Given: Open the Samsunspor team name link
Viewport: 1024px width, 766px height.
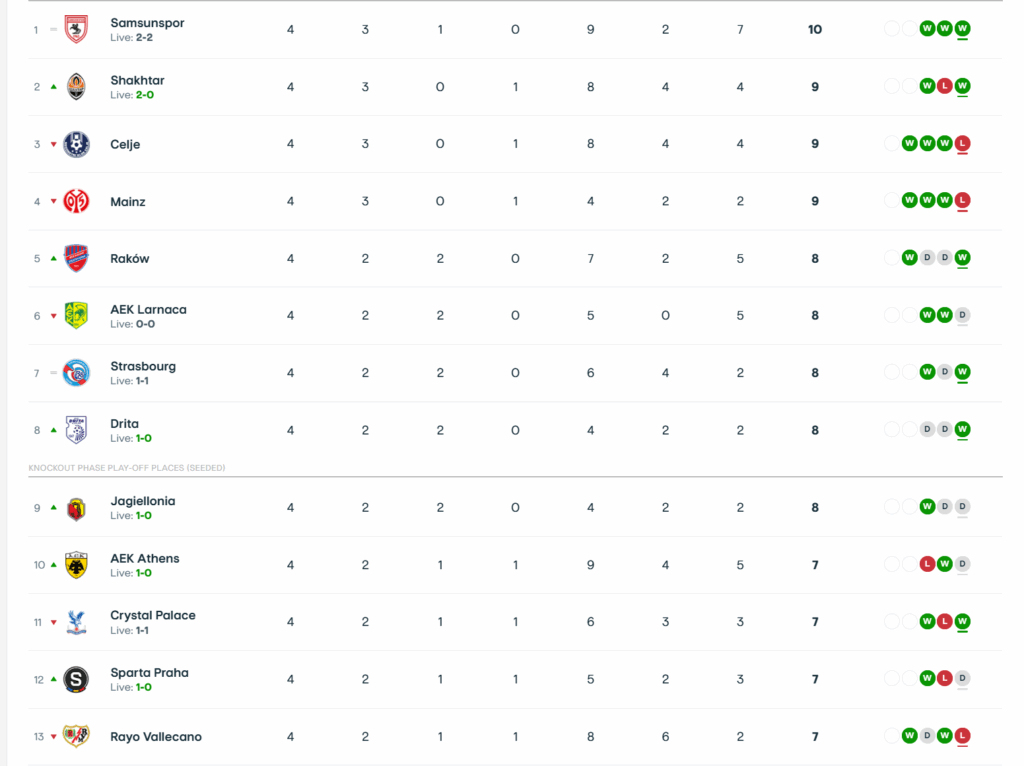Looking at the screenshot, I should tap(147, 23).
